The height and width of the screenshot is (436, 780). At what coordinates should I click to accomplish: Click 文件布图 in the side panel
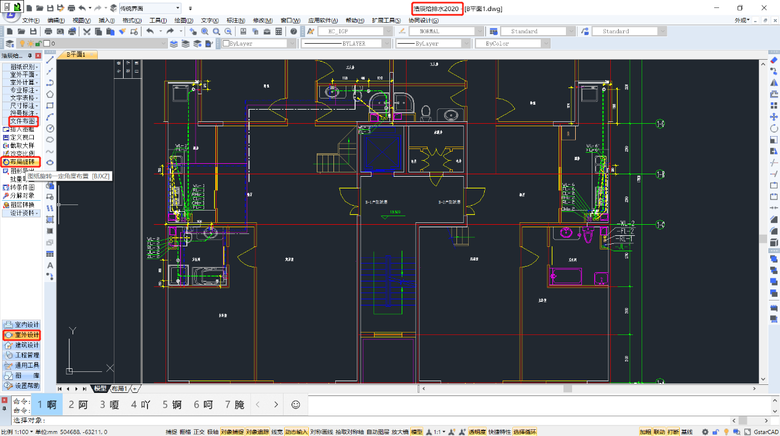[22, 121]
